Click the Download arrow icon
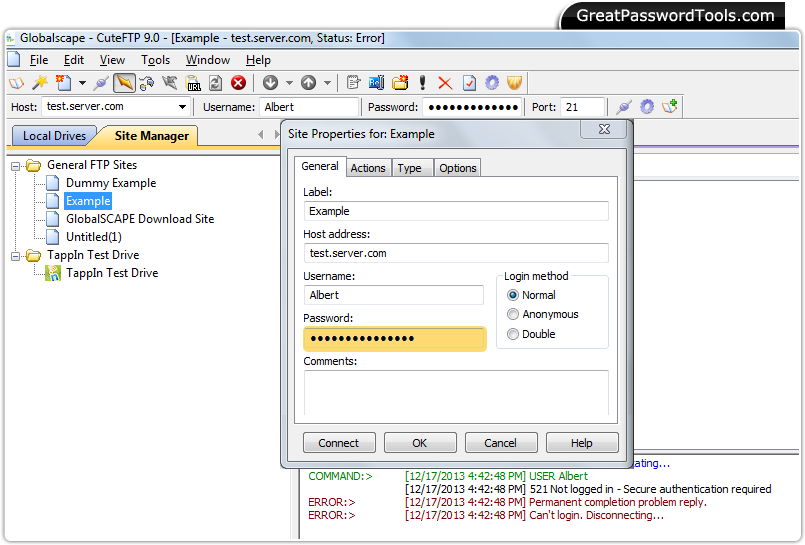 pos(271,83)
